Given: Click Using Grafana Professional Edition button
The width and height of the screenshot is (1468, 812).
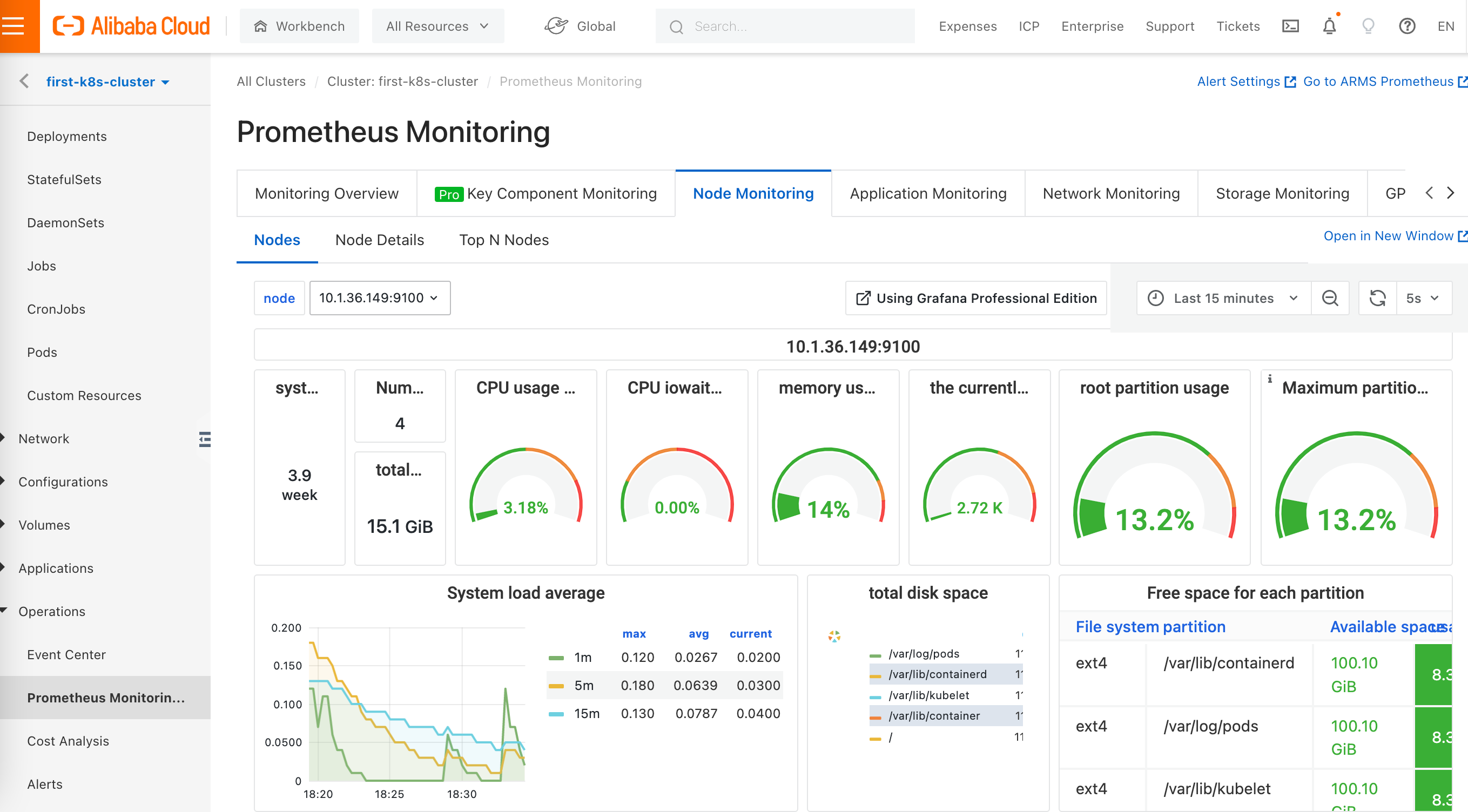Looking at the screenshot, I should [975, 298].
